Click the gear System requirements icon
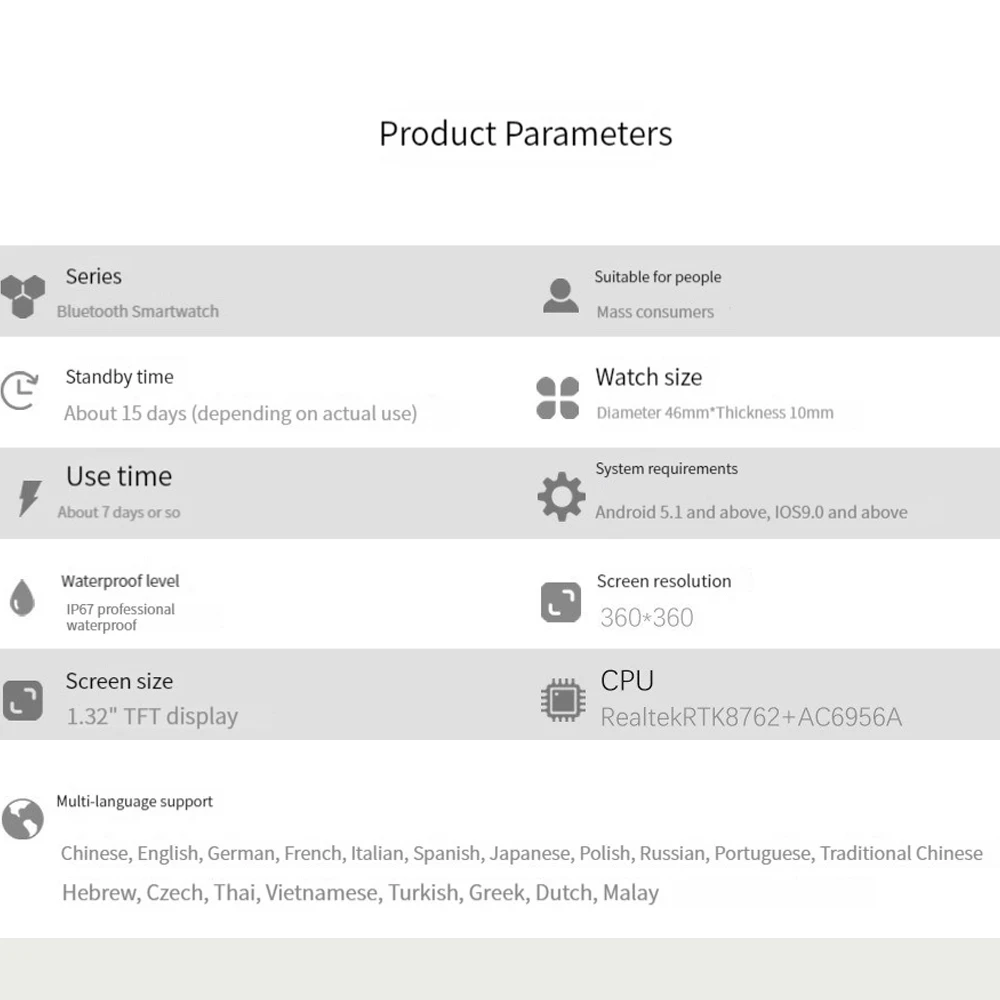1000x1000 pixels. coord(561,496)
